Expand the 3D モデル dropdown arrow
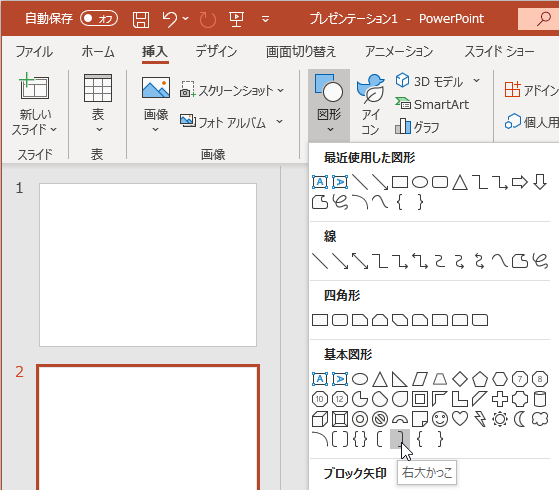The image size is (559, 490). click(x=477, y=81)
